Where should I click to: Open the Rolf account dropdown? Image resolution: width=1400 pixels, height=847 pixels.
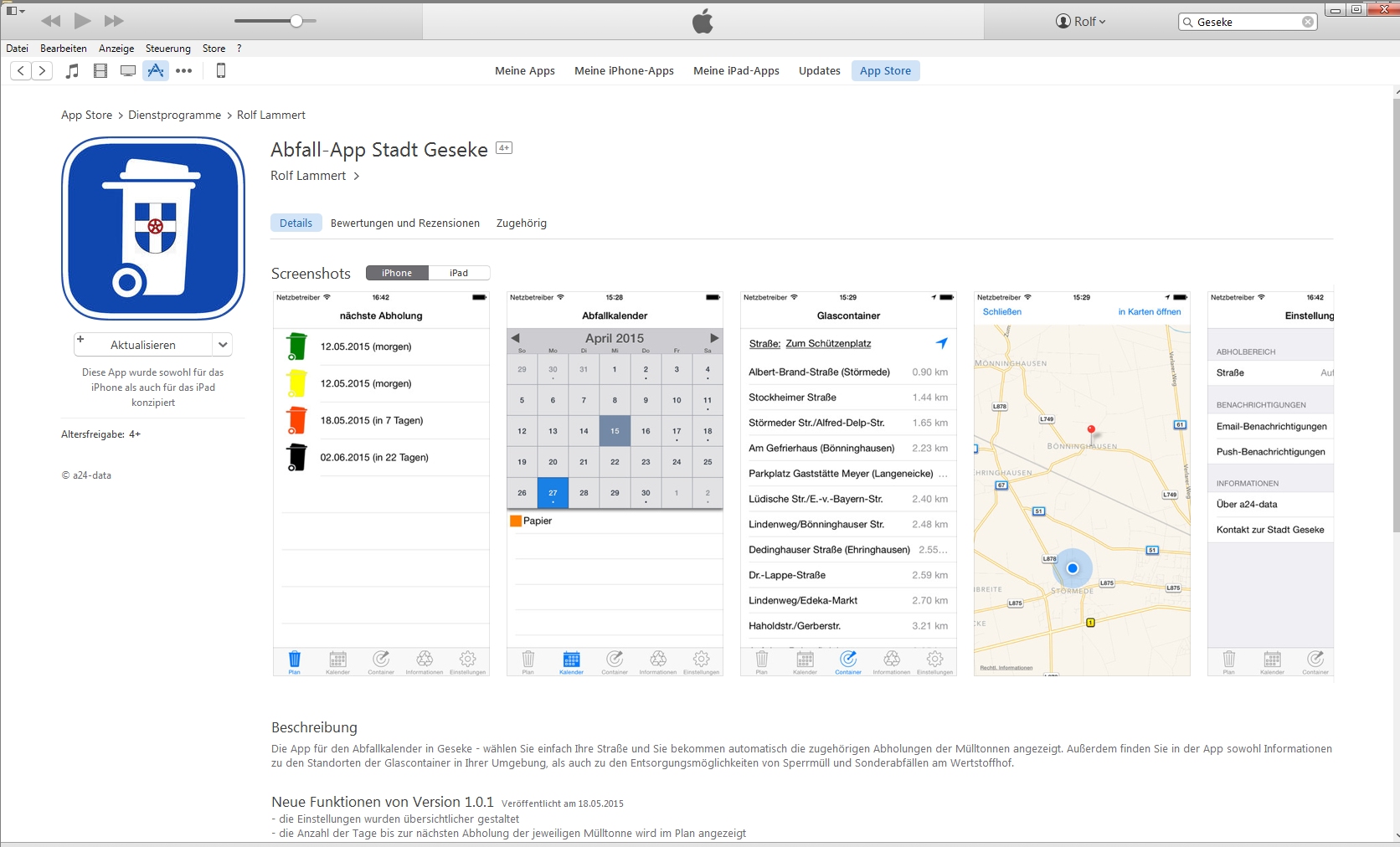1081,22
